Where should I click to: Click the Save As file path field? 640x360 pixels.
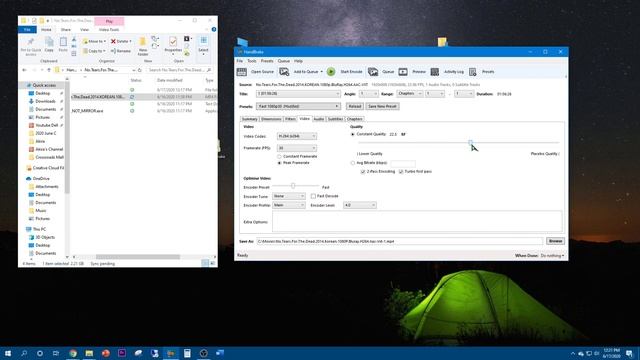tap(400, 241)
